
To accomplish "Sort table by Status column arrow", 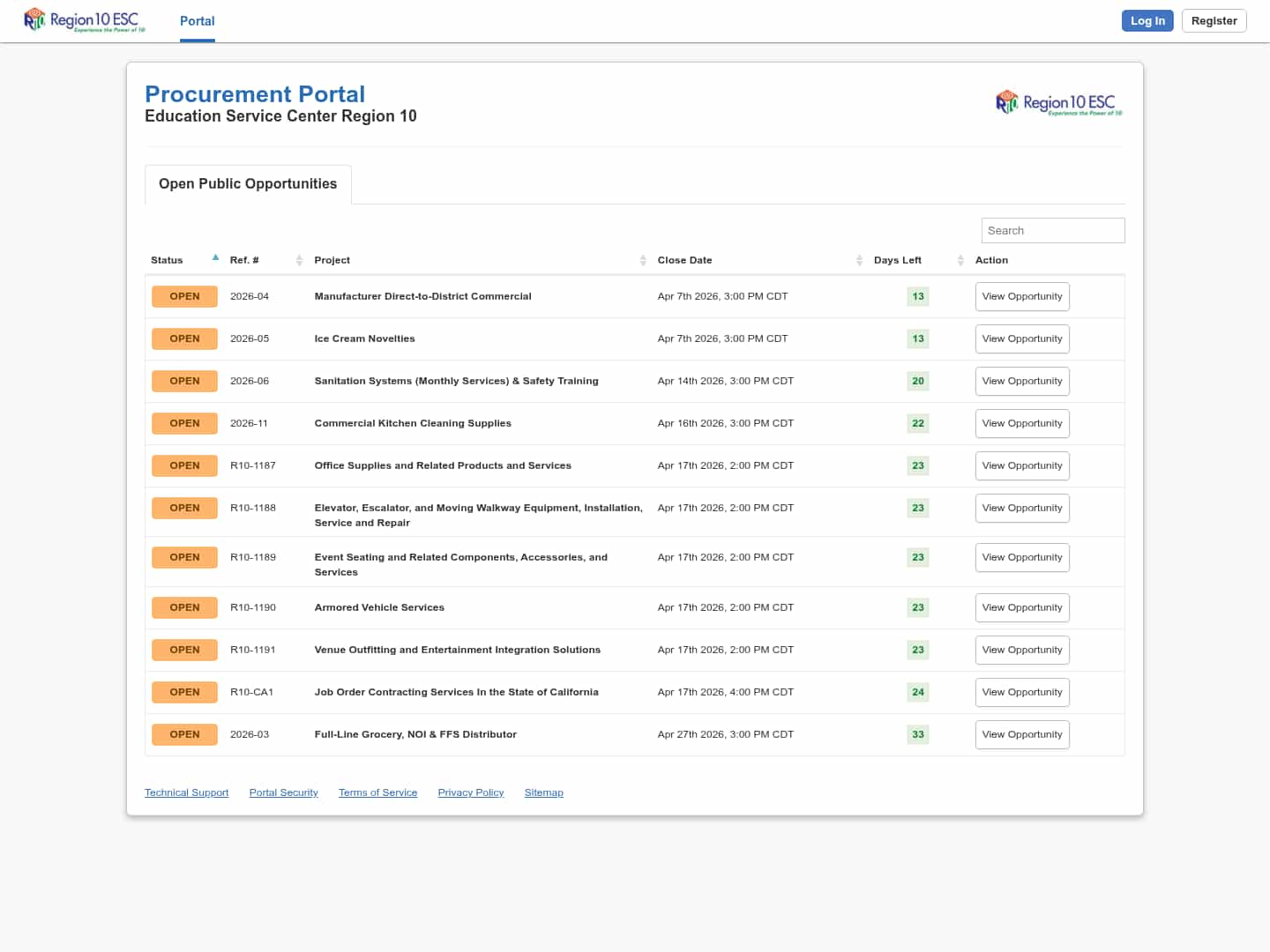I will [215, 259].
